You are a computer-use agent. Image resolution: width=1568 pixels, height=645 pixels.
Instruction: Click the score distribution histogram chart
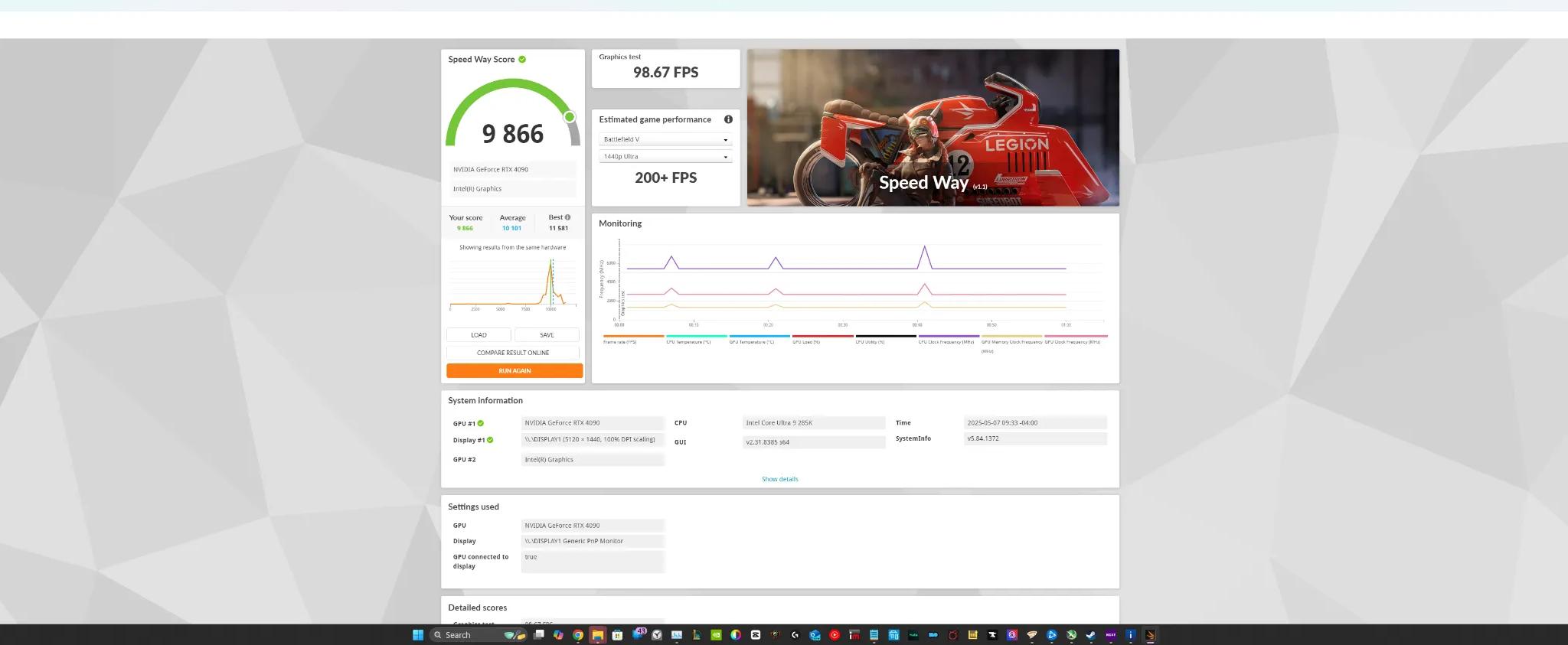pos(512,285)
